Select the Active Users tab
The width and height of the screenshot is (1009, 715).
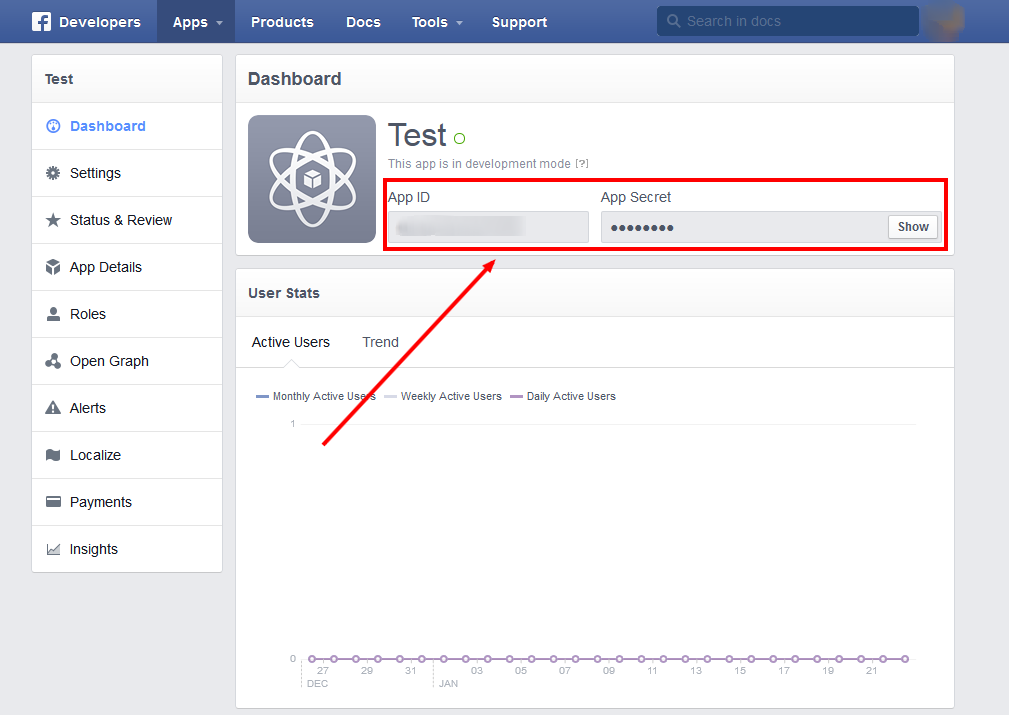[291, 342]
